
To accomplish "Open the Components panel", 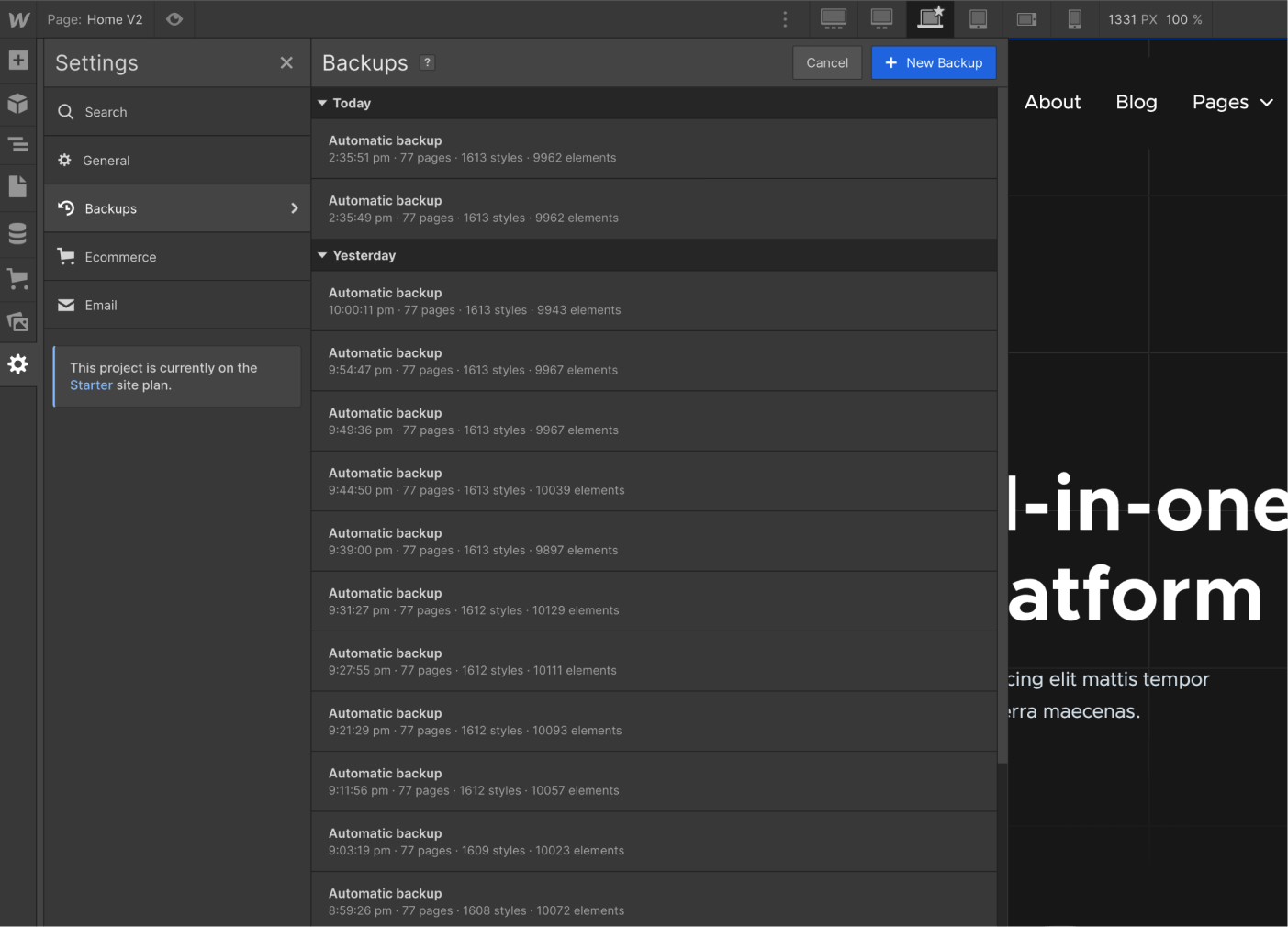I will [x=17, y=104].
